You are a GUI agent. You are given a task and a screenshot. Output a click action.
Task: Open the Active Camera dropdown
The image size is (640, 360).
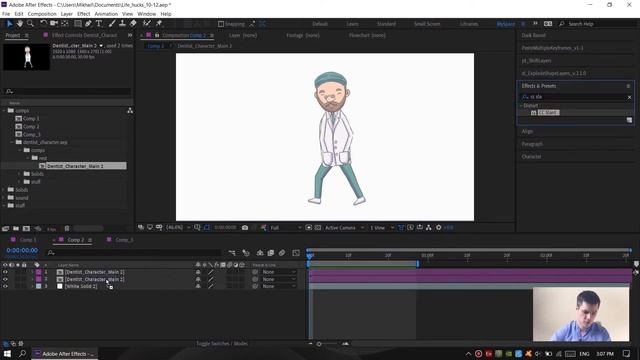point(344,227)
